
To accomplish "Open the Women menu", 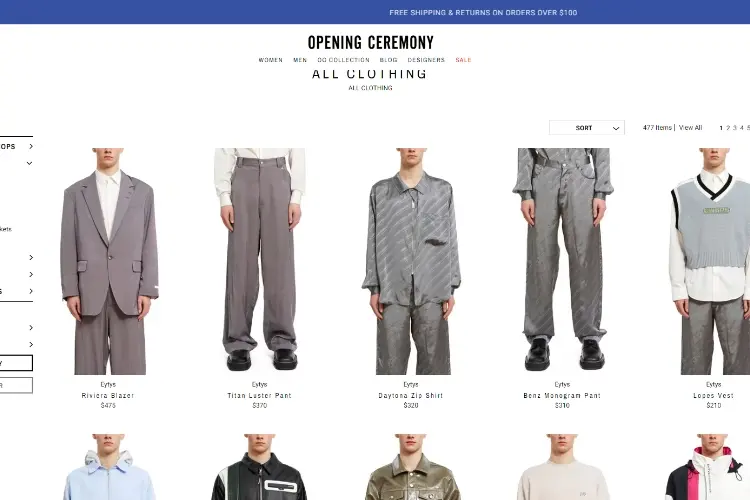I will click(x=271, y=60).
